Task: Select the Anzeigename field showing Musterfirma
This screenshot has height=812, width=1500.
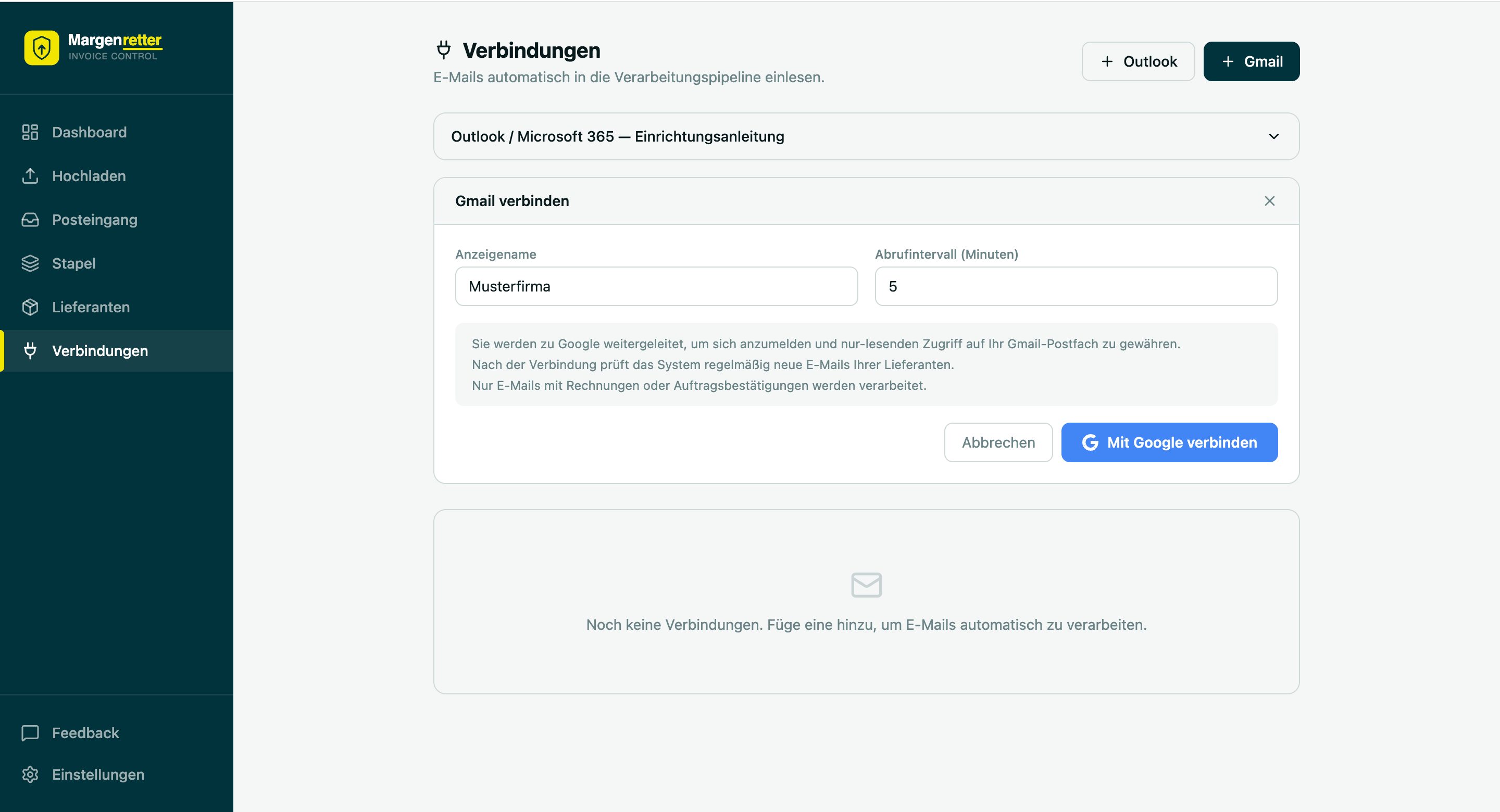Action: 656,286
